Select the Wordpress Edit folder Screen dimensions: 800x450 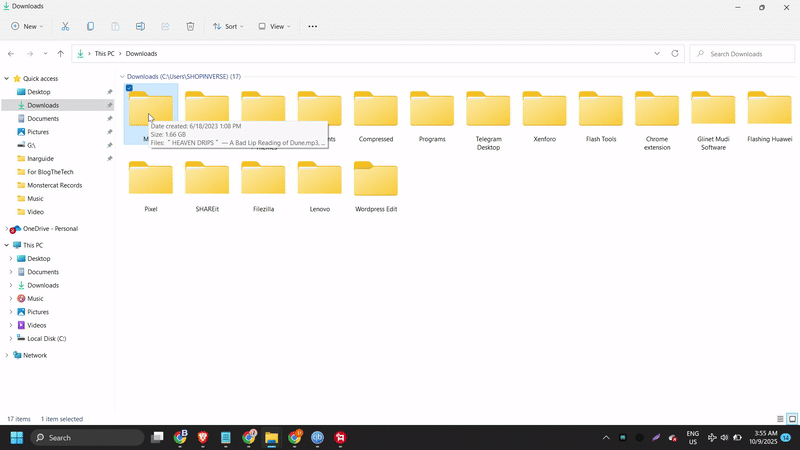click(x=376, y=186)
